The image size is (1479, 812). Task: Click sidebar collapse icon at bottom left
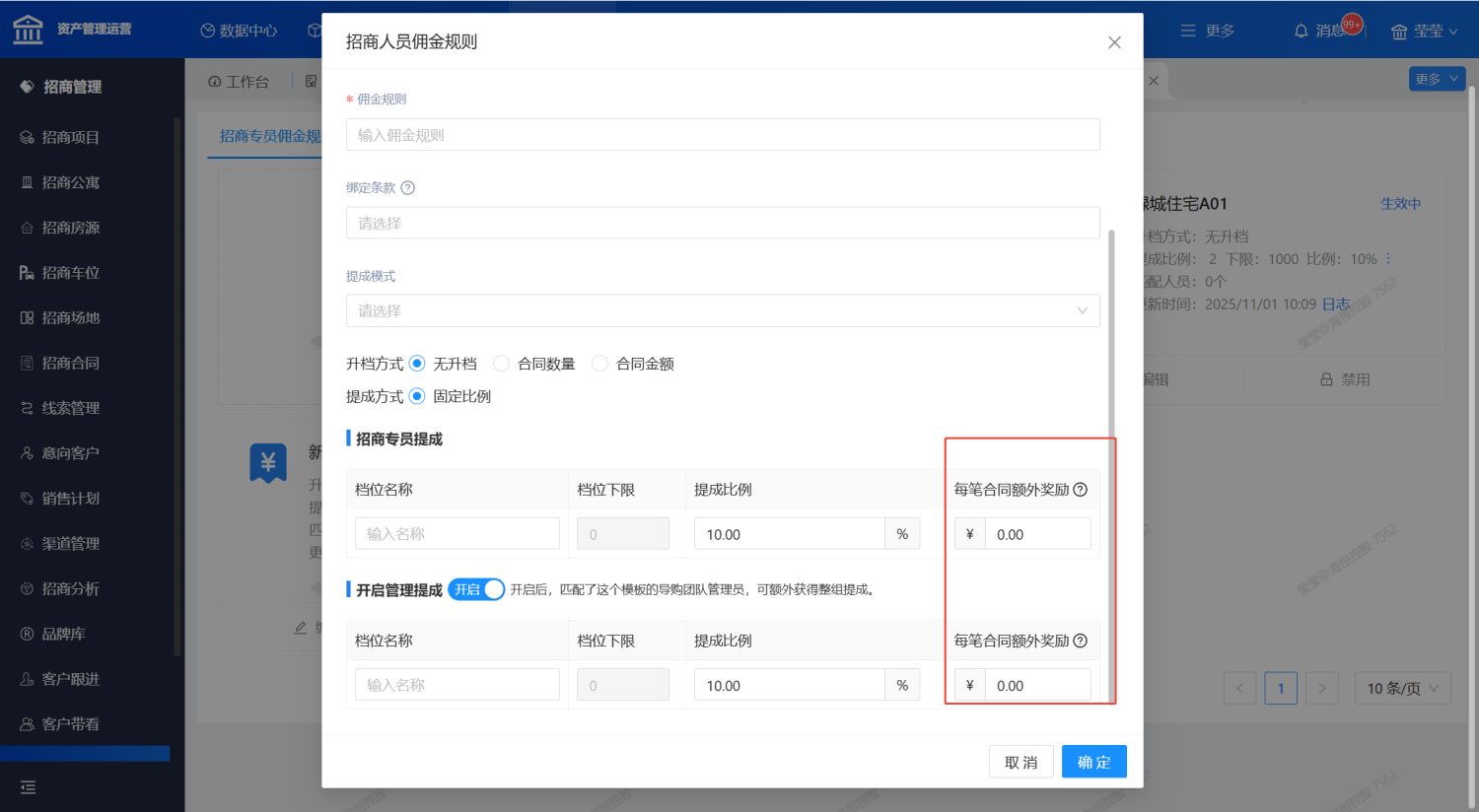click(x=28, y=787)
